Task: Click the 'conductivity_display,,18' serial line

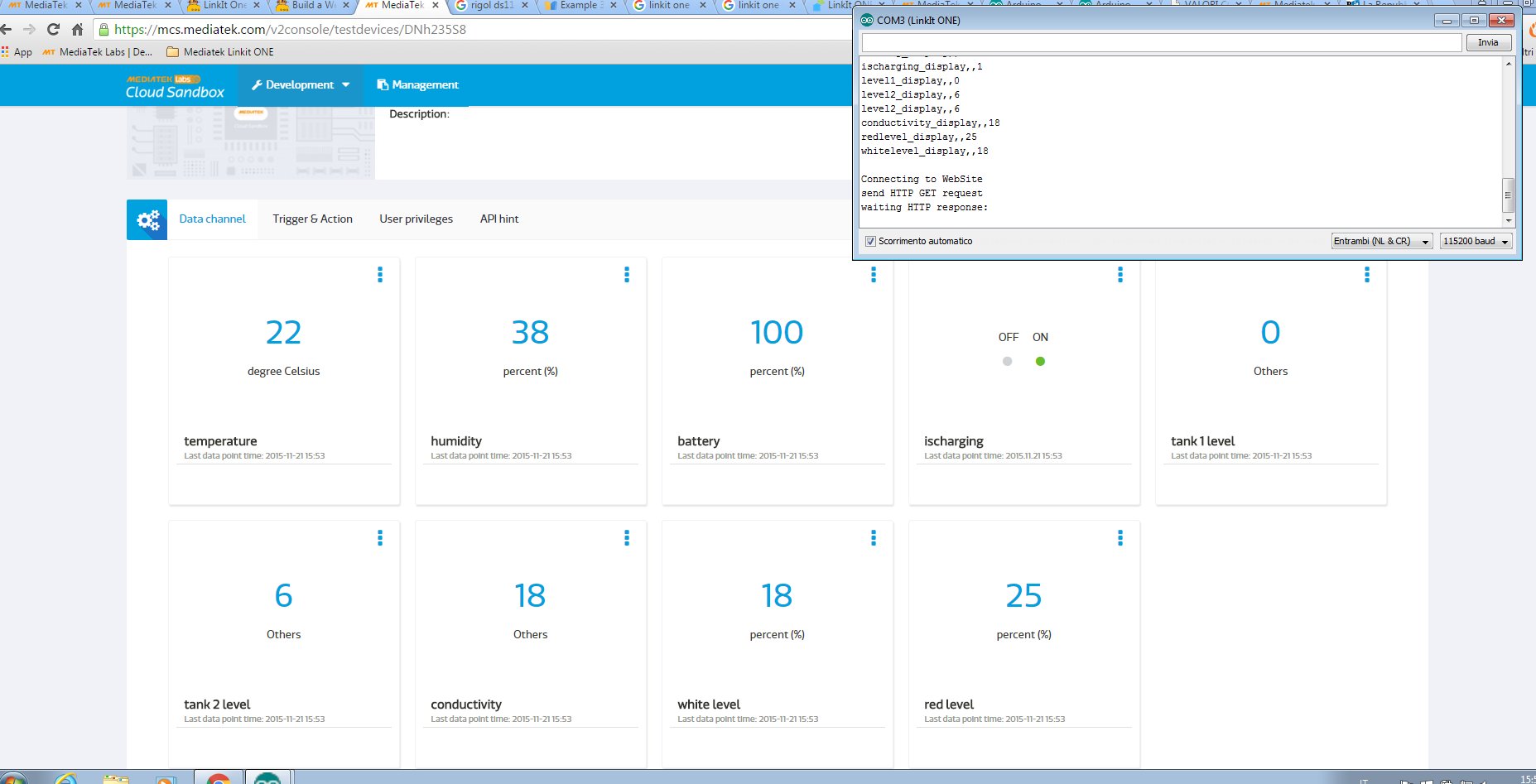Action: tap(930, 123)
